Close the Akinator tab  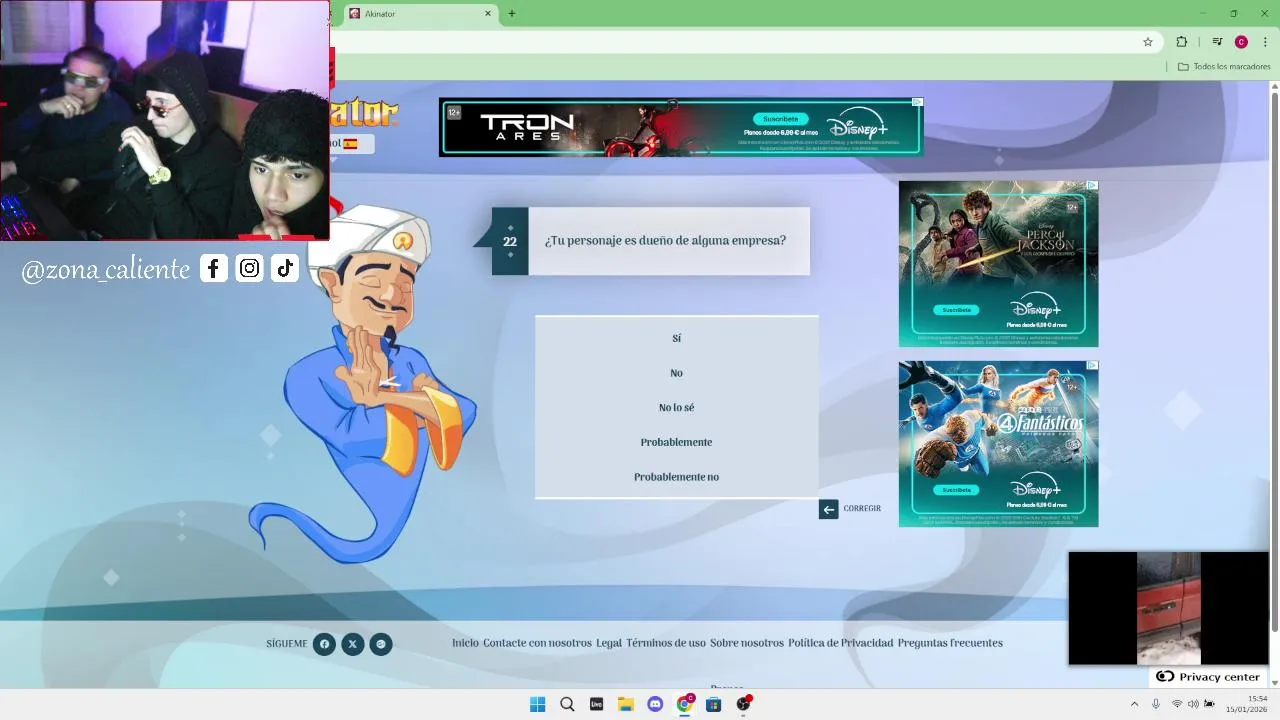488,14
